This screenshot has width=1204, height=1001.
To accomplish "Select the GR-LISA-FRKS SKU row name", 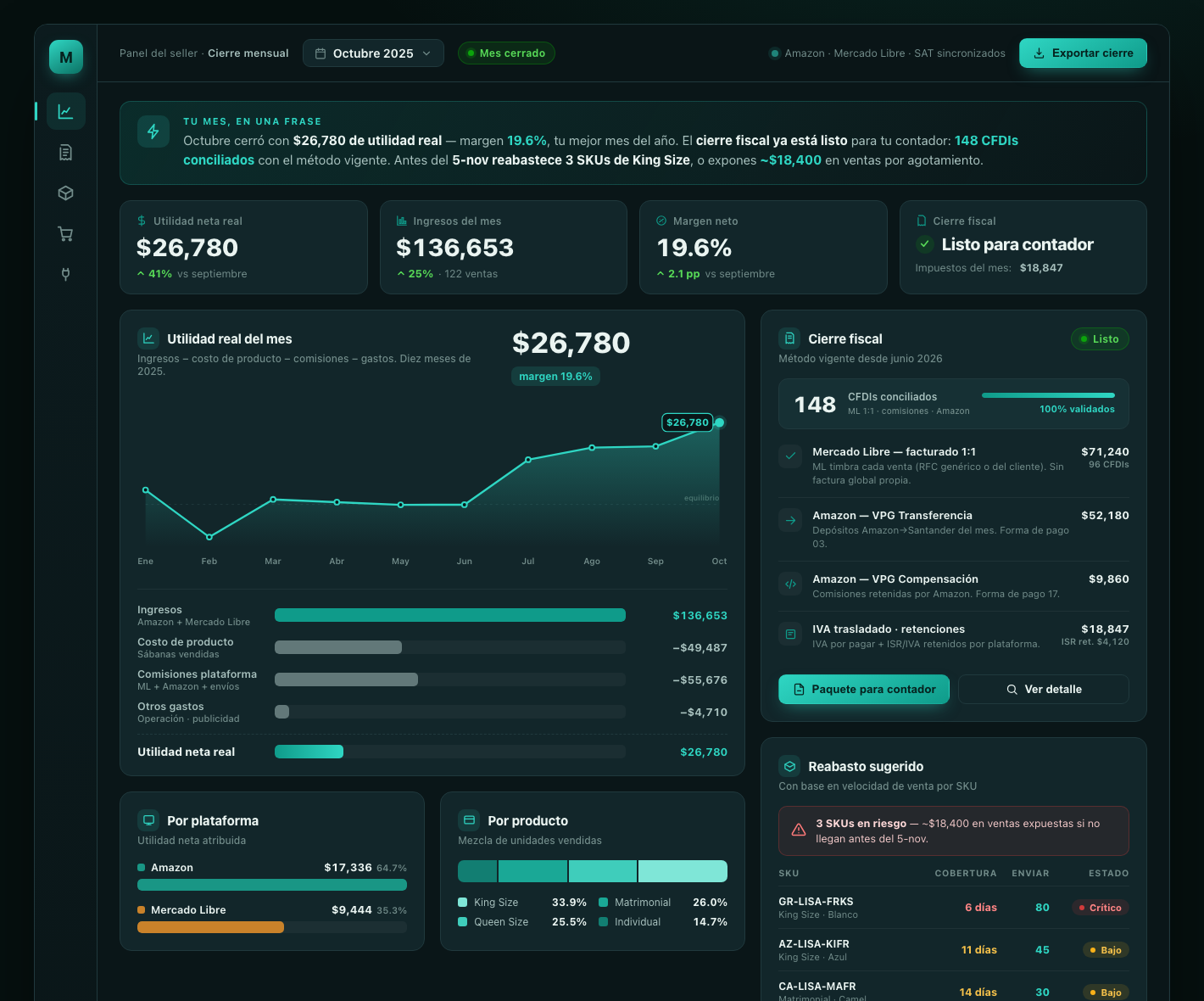I will click(816, 902).
